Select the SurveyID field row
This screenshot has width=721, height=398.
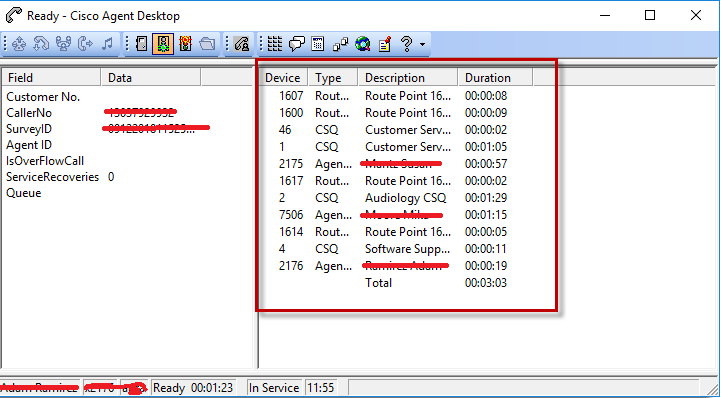(x=29, y=129)
